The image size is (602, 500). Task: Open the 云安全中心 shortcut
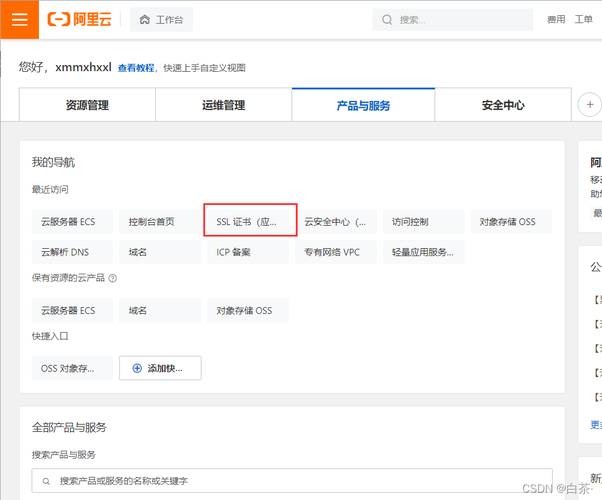[x=336, y=222]
